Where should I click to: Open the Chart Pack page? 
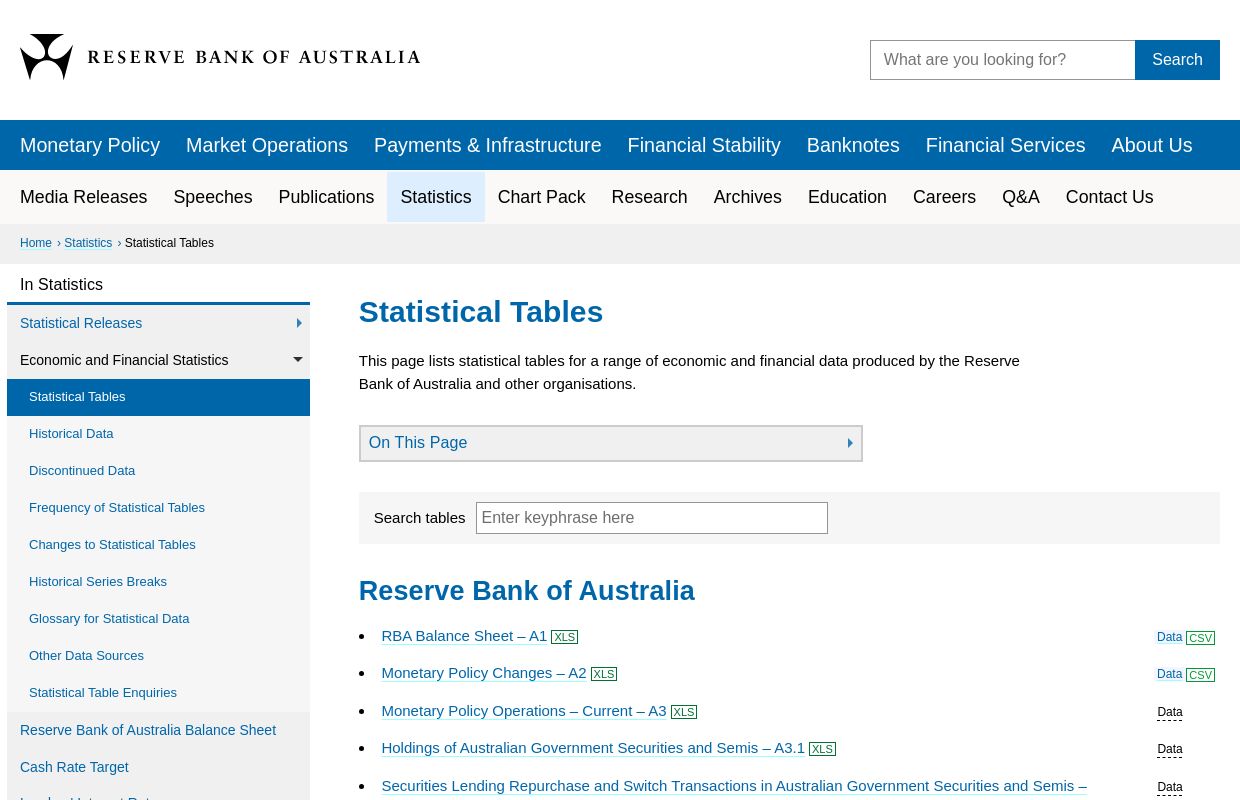(542, 197)
